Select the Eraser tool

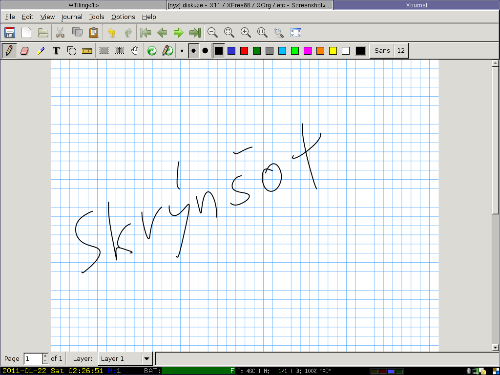[x=25, y=51]
